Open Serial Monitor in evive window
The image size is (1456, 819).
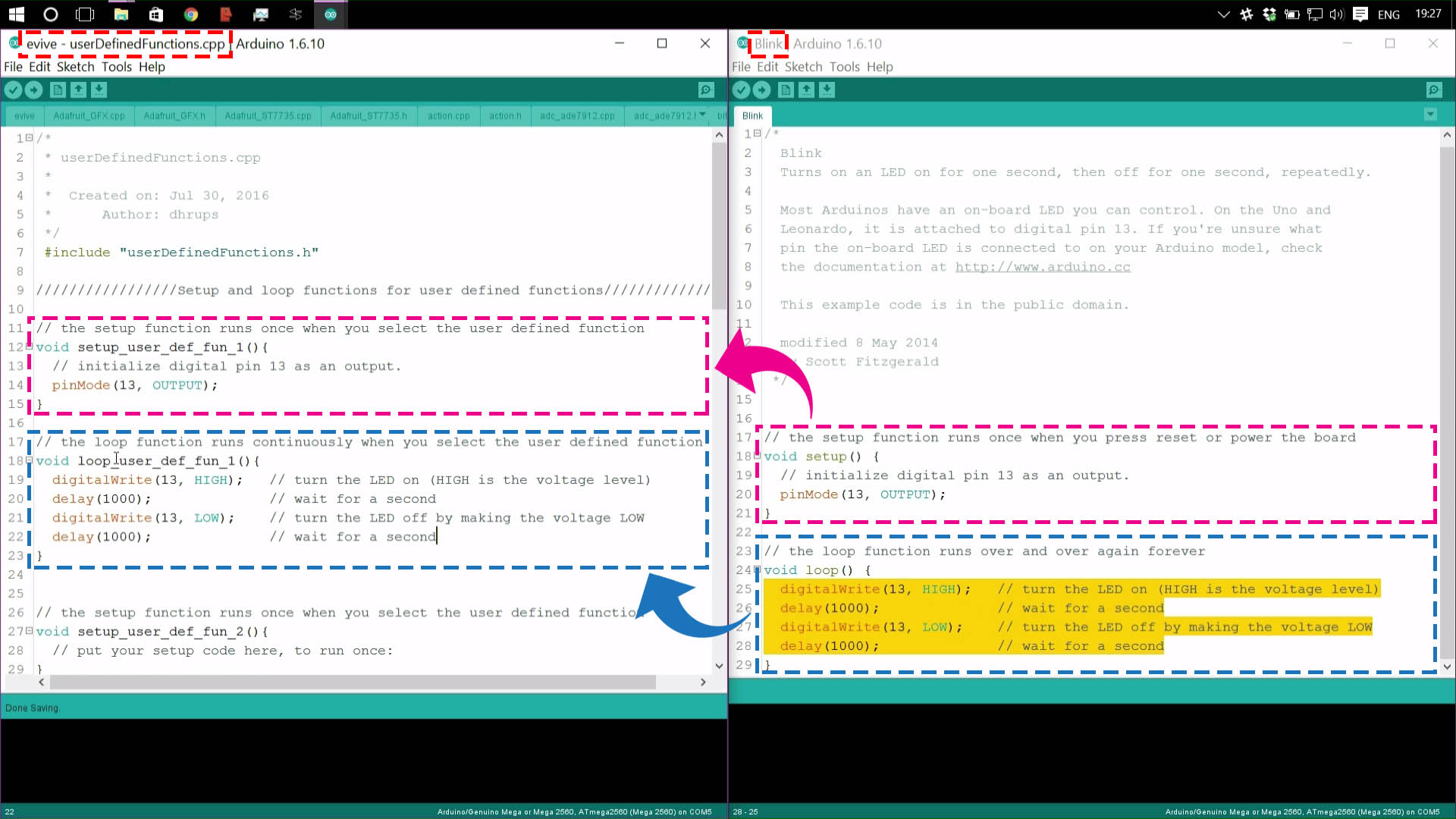[x=706, y=90]
